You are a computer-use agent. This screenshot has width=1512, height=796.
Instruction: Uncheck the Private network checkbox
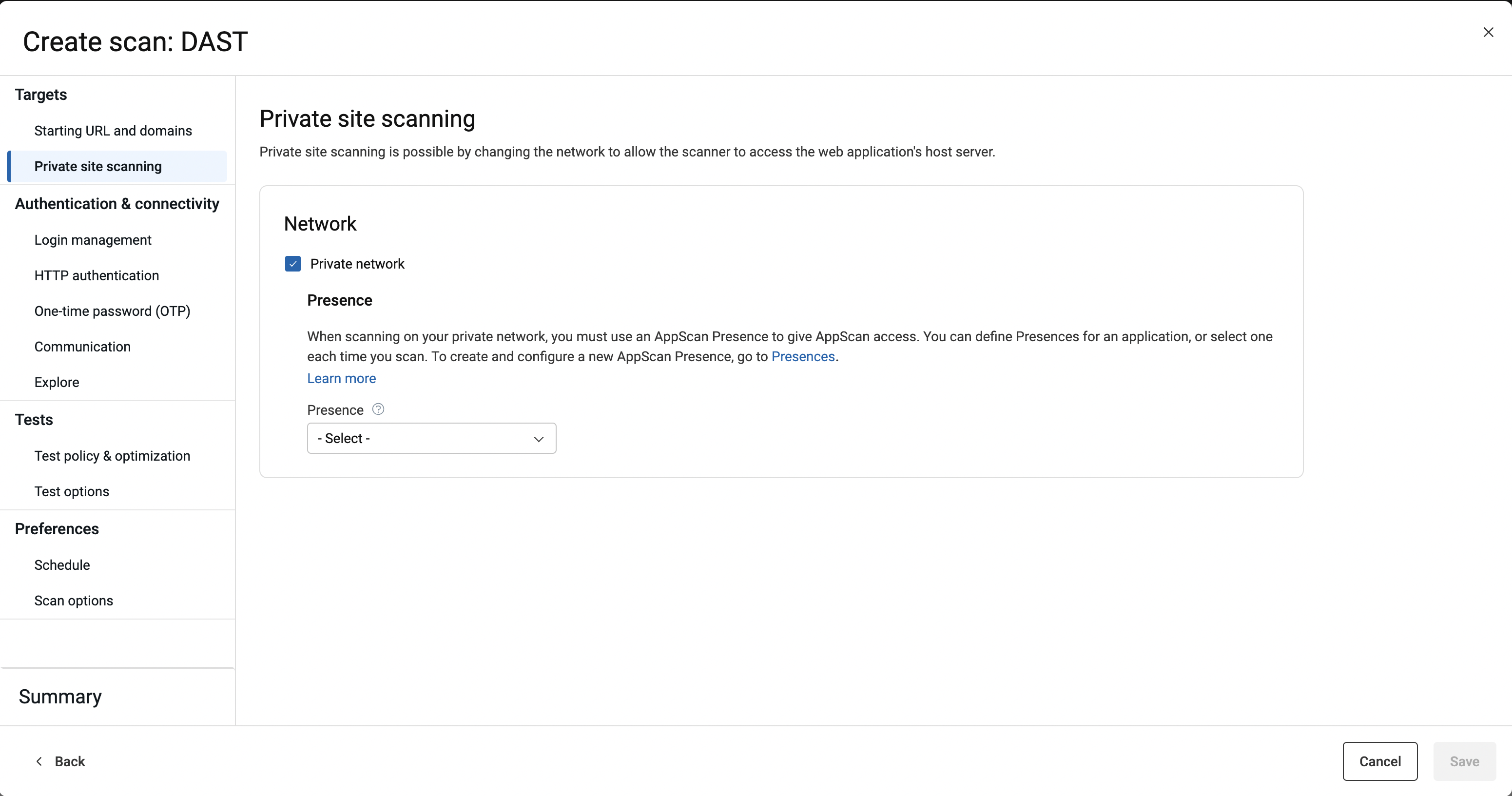(x=292, y=264)
